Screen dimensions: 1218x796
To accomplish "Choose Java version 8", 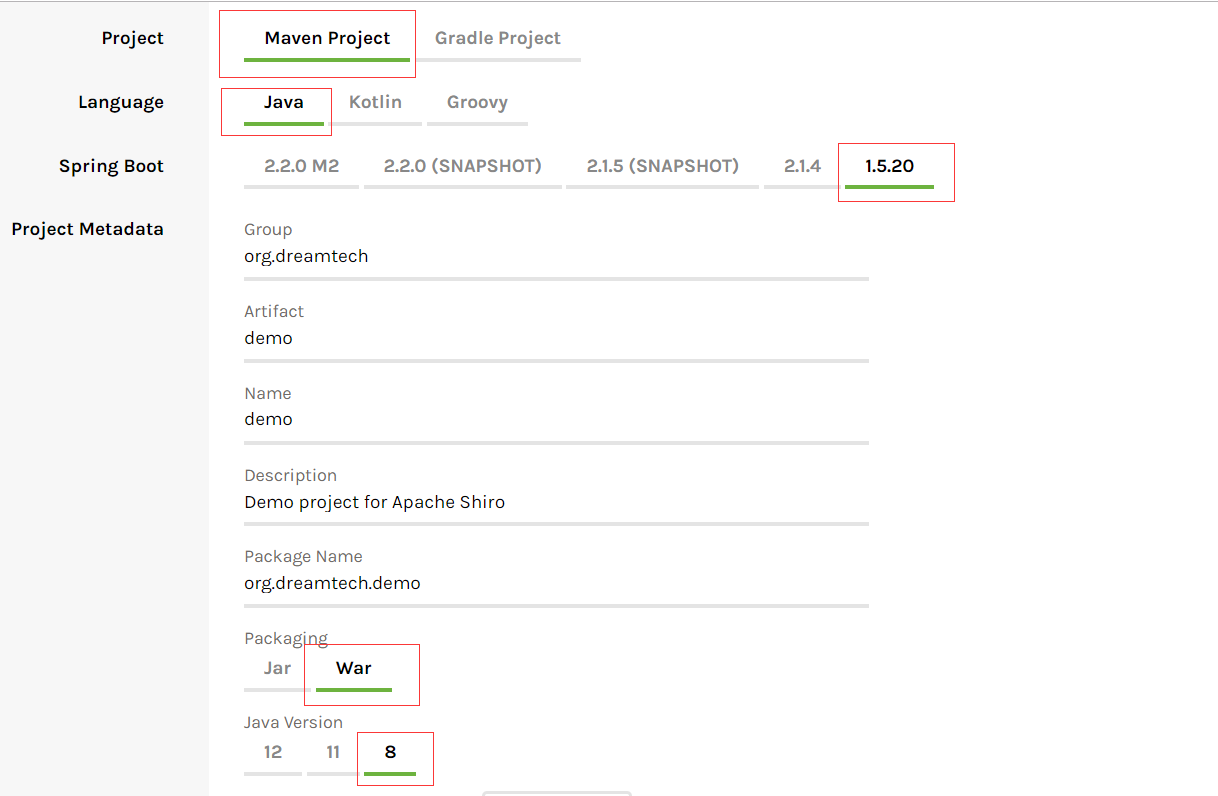I will (390, 753).
